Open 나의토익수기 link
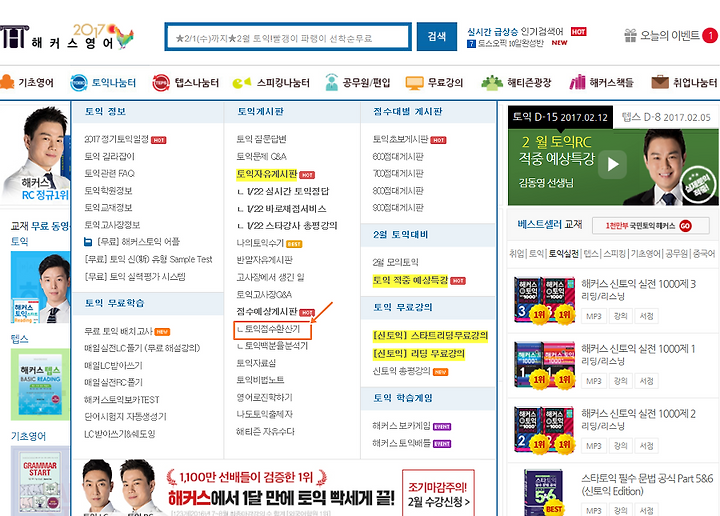 coord(260,243)
